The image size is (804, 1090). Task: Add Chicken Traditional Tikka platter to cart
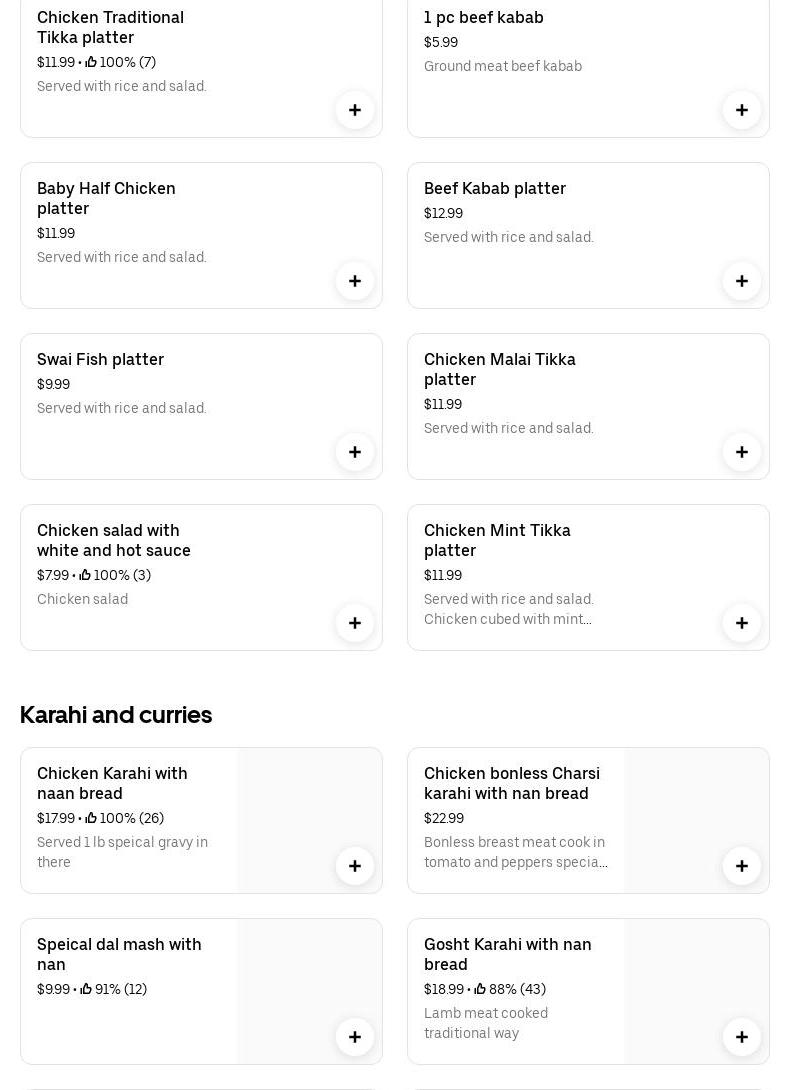[355, 110]
